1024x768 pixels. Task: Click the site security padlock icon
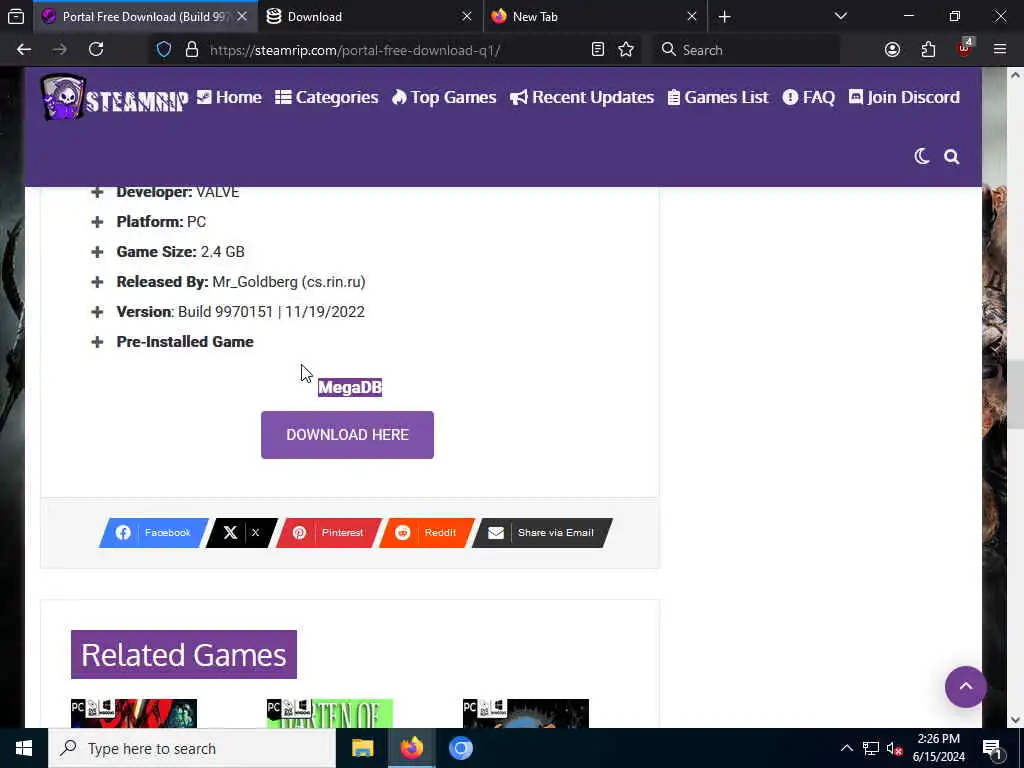point(191,50)
